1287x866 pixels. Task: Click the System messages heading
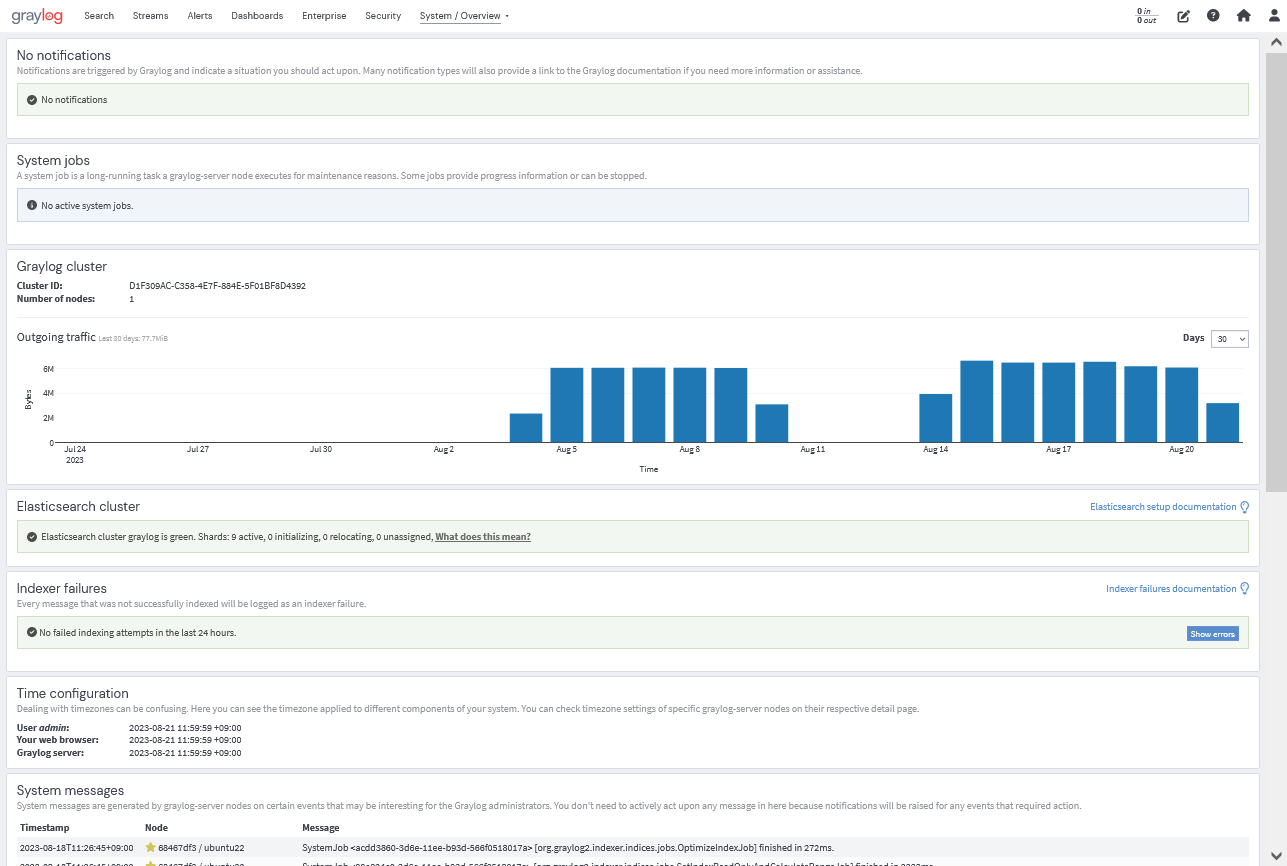[70, 791]
